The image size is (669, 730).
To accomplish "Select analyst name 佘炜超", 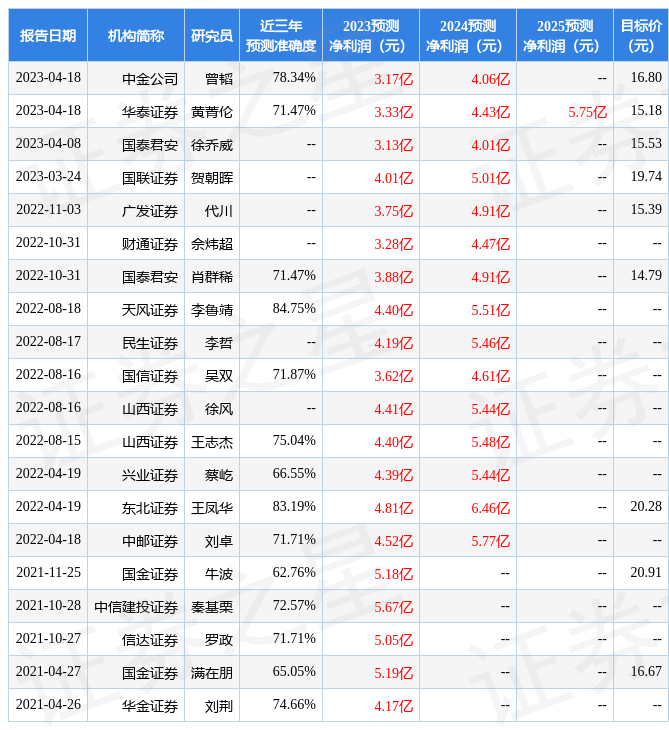I will 212,244.
